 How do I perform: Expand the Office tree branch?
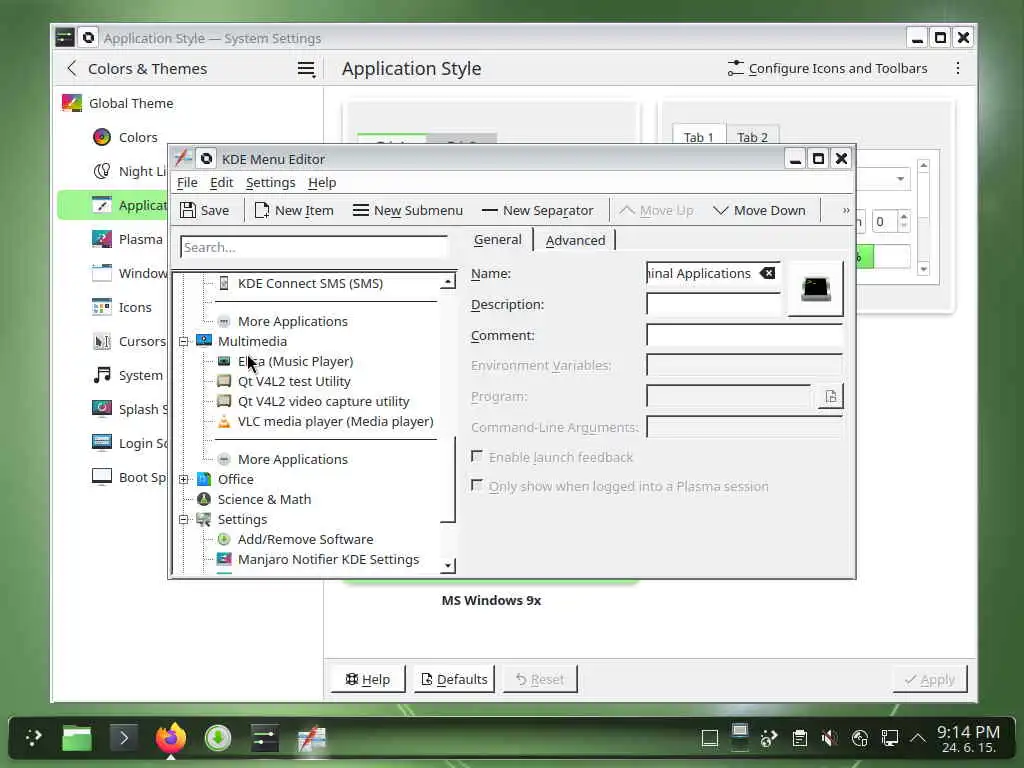click(x=184, y=479)
